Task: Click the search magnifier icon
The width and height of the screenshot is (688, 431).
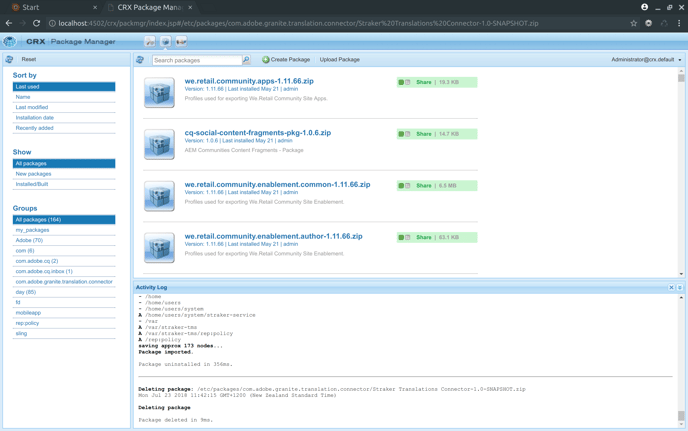Action: [246, 59]
